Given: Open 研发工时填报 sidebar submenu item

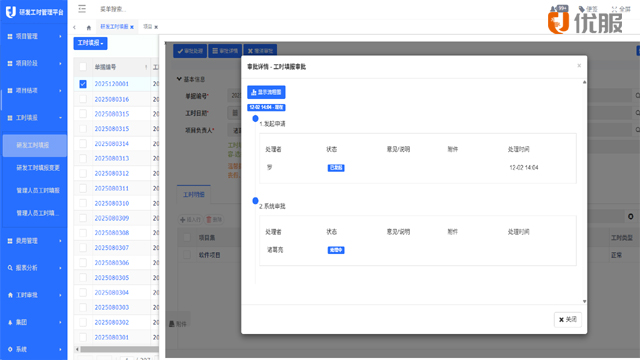Looking at the screenshot, I should pyautogui.click(x=34, y=145).
